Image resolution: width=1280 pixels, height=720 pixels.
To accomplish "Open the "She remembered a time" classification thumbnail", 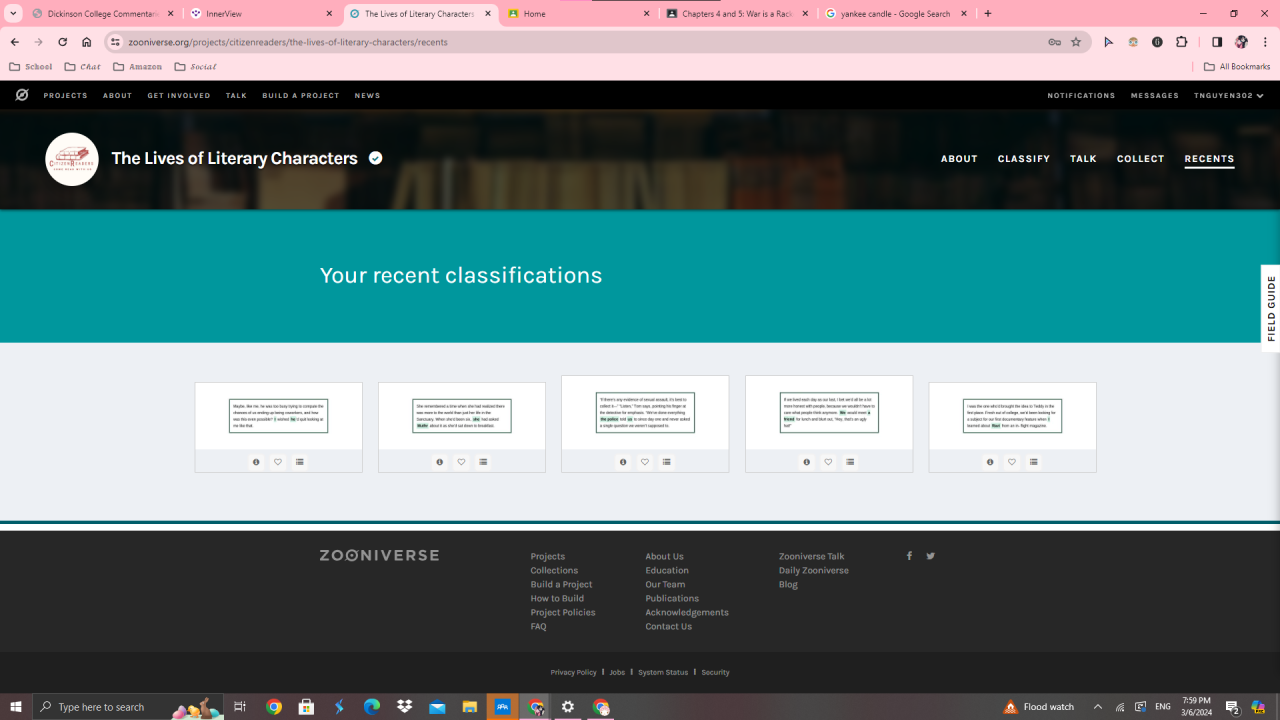I will [462, 416].
